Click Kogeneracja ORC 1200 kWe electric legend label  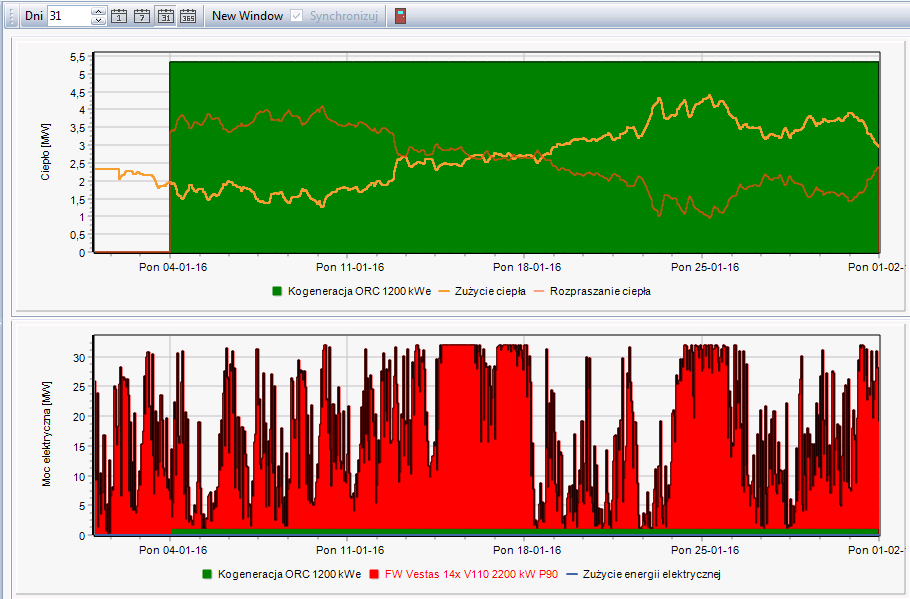(x=290, y=574)
